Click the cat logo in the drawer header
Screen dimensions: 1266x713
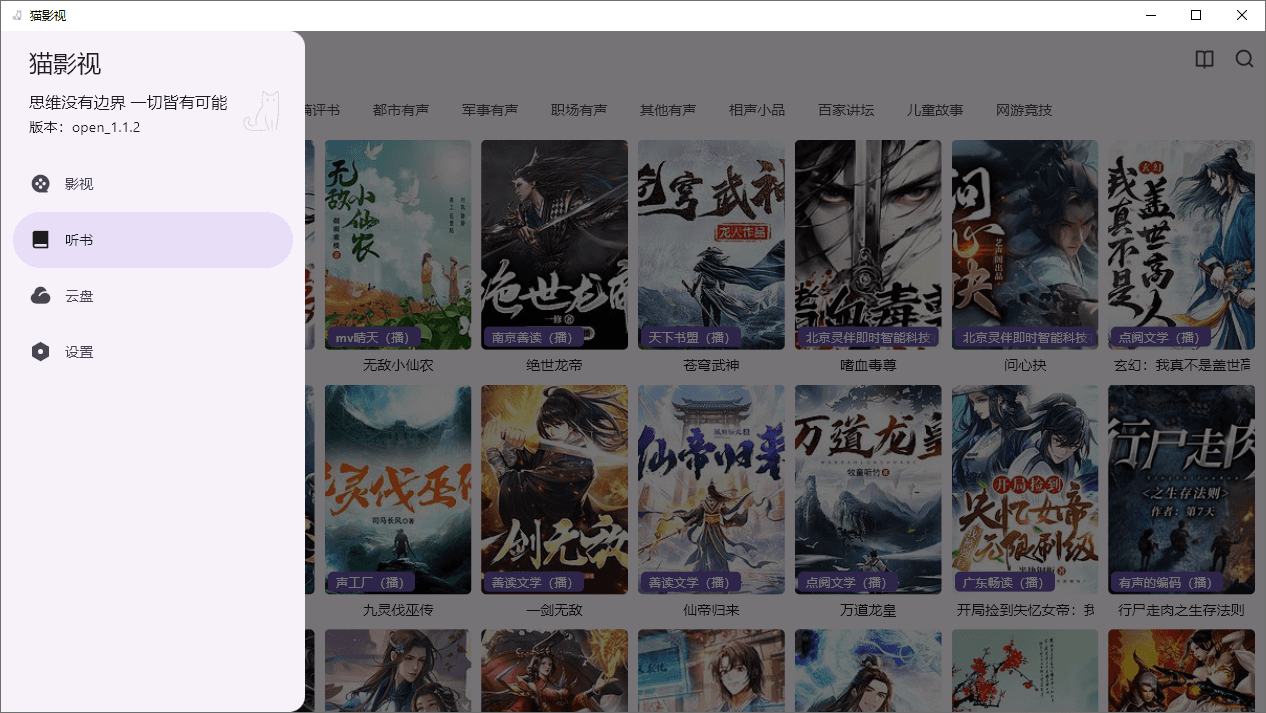pos(263,112)
